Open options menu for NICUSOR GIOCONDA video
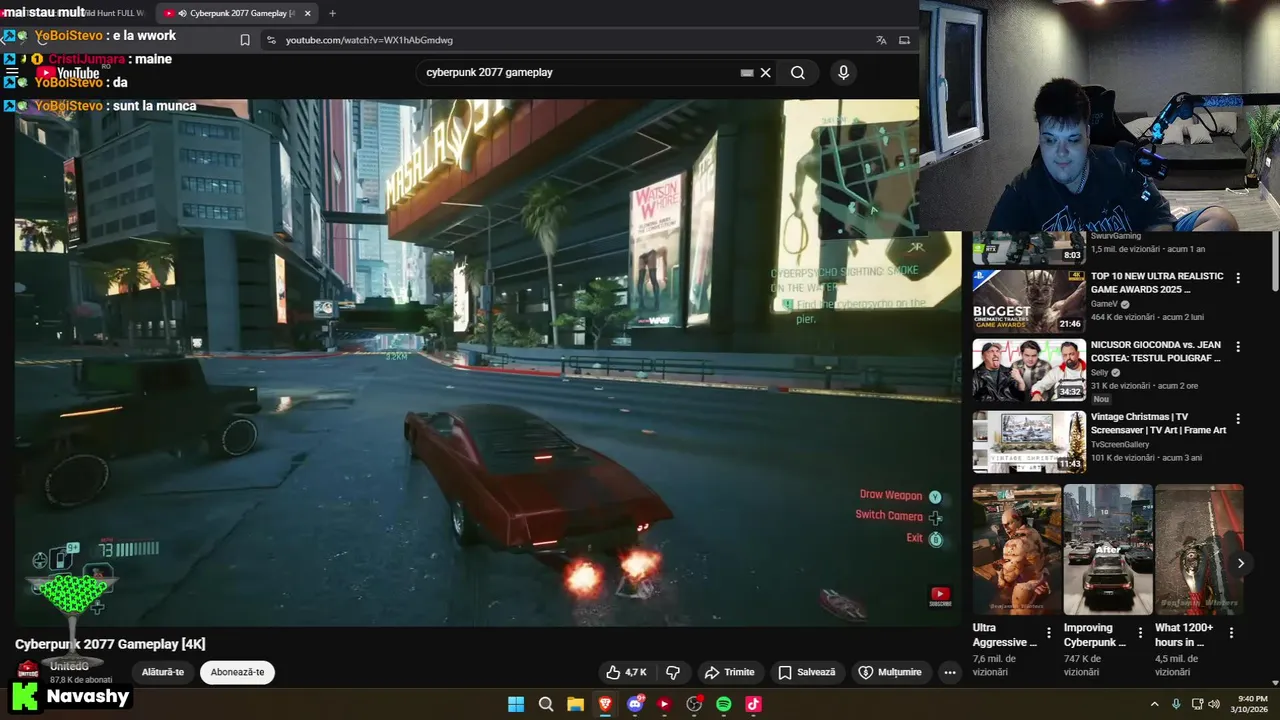The height and width of the screenshot is (720, 1280). click(1238, 347)
